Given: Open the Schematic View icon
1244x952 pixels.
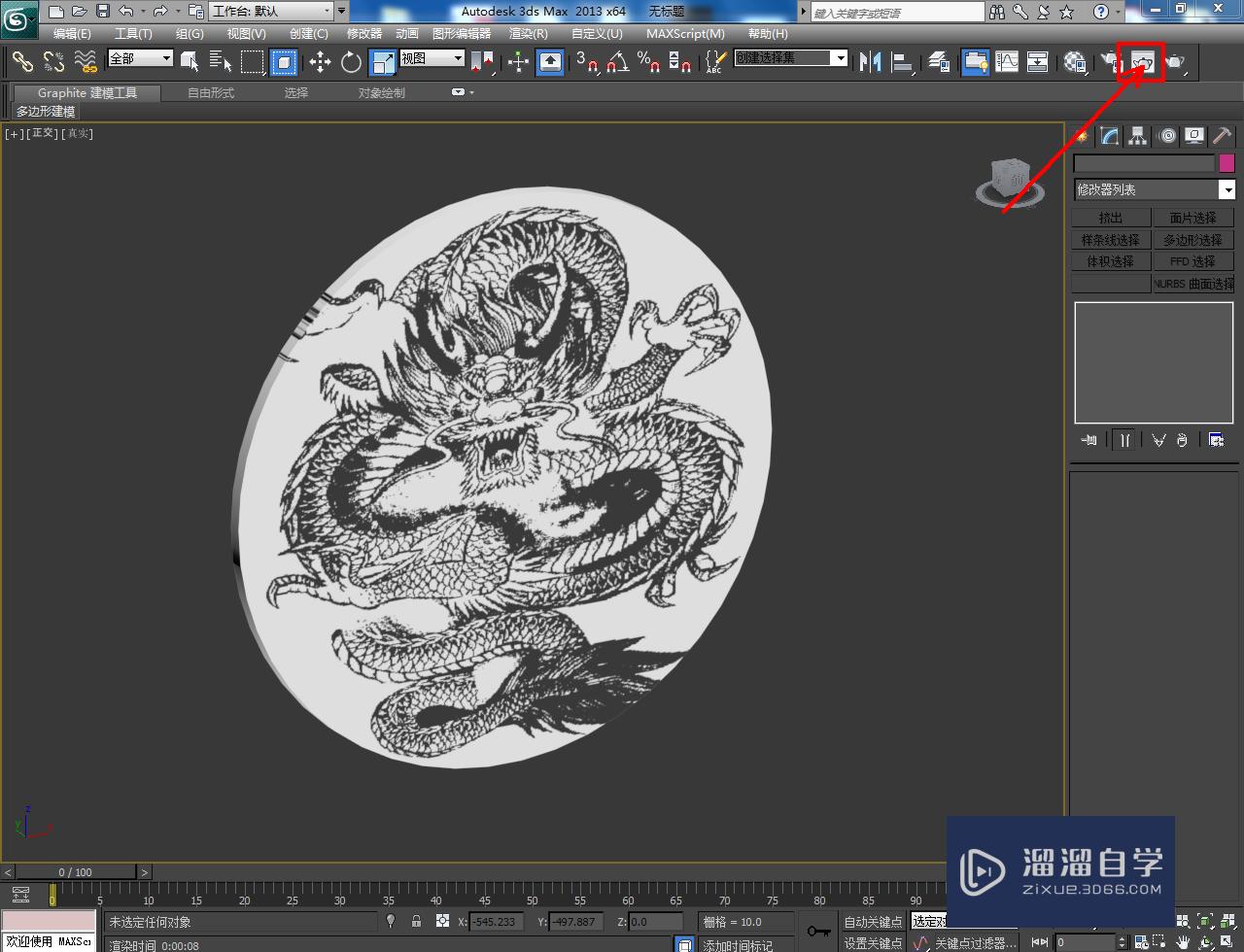Looking at the screenshot, I should pyautogui.click(x=1038, y=62).
